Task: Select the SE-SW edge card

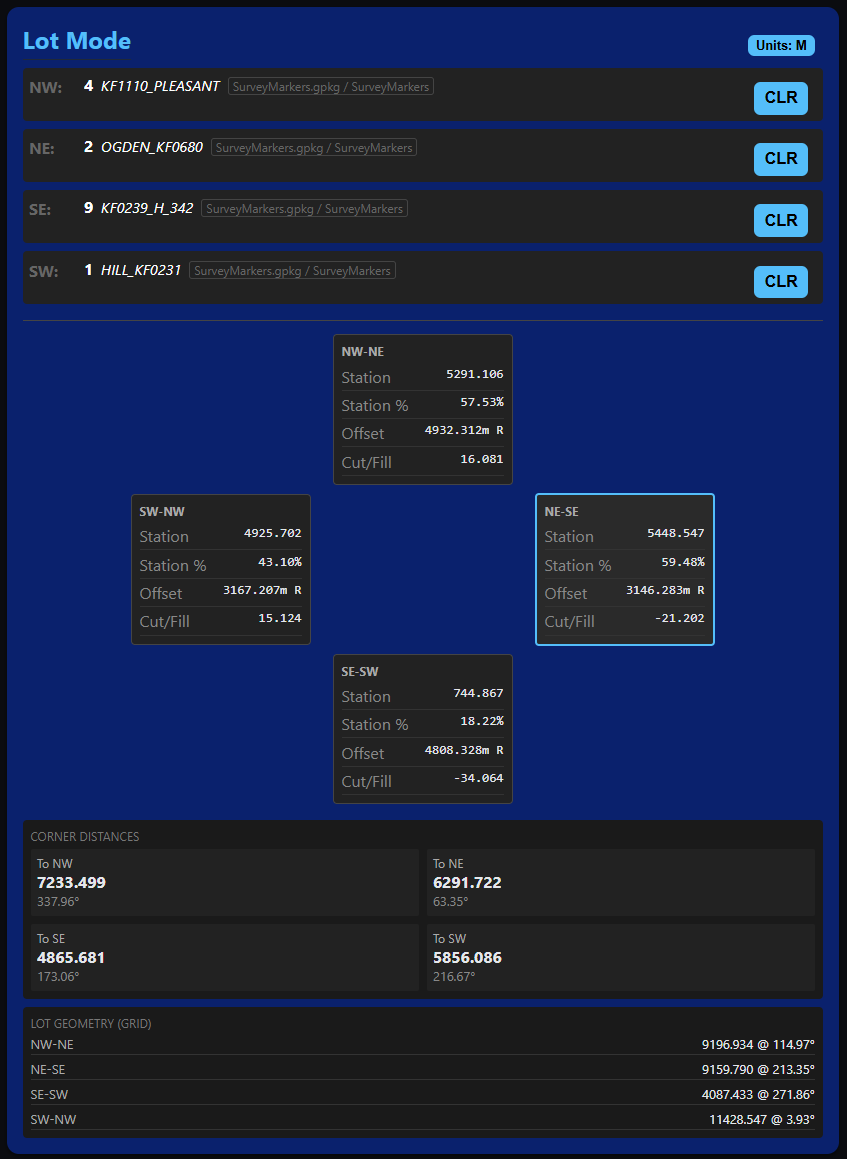Action: pyautogui.click(x=422, y=729)
